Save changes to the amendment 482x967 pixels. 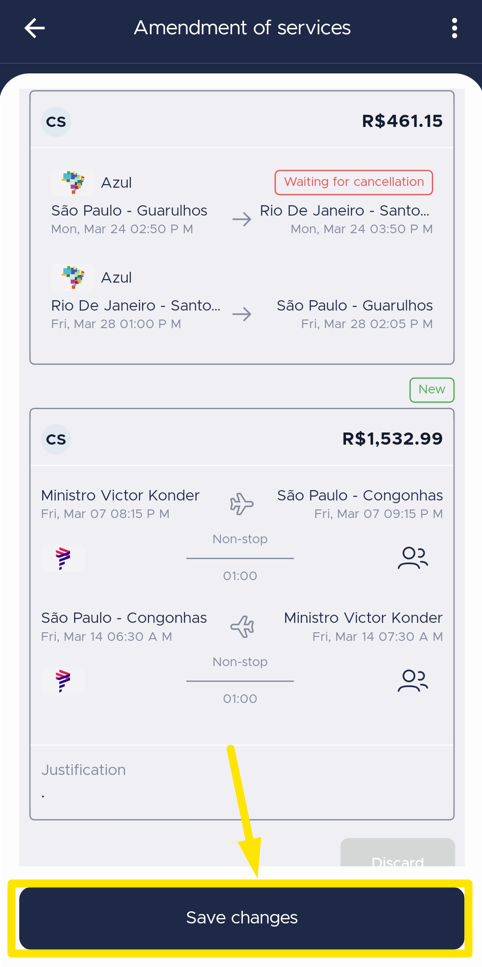[242, 918]
